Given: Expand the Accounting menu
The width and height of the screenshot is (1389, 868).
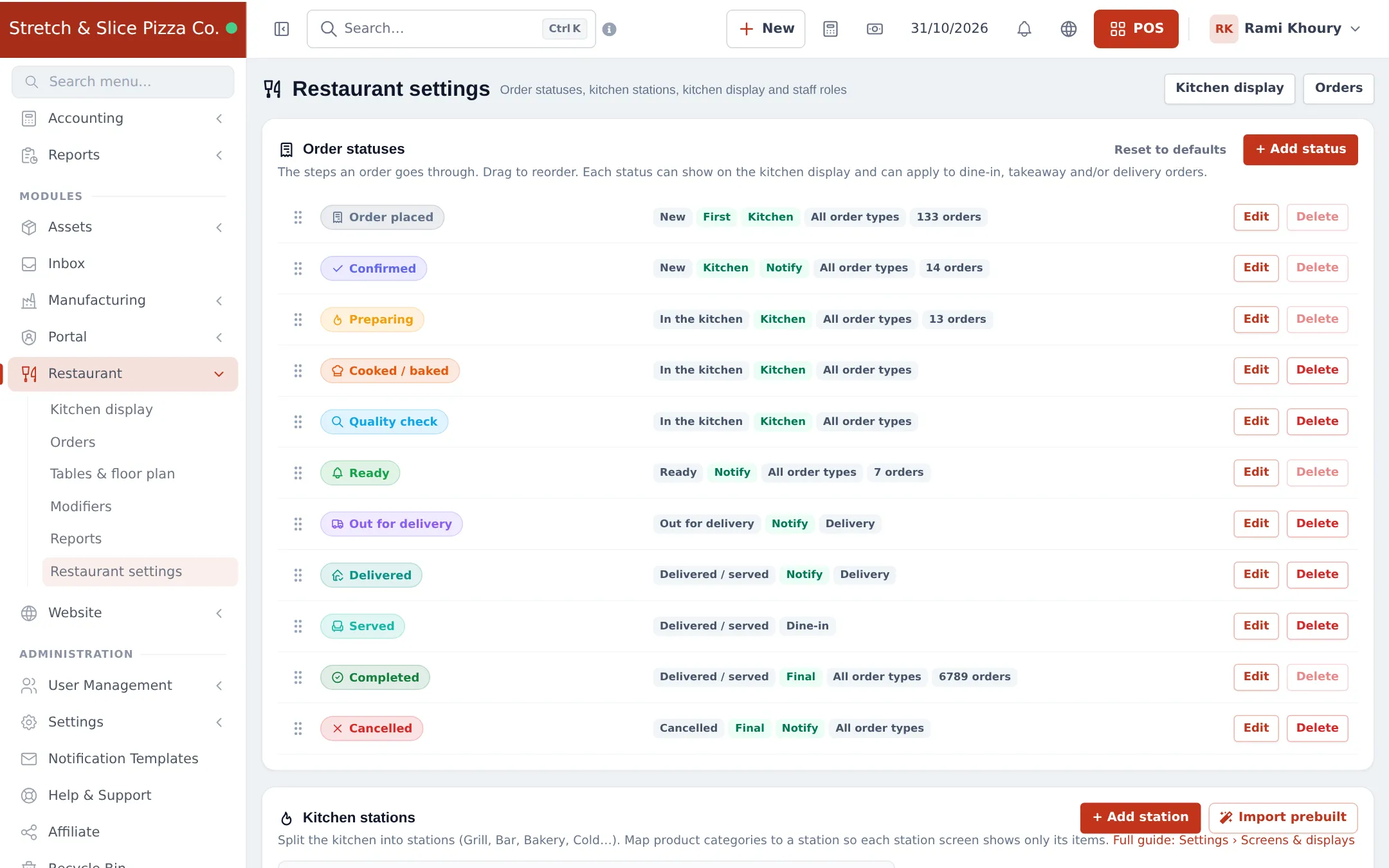Looking at the screenshot, I should pos(219,118).
